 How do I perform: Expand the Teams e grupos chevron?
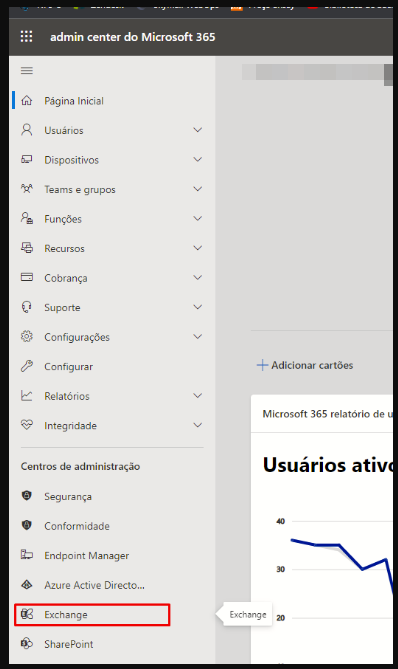coord(198,189)
